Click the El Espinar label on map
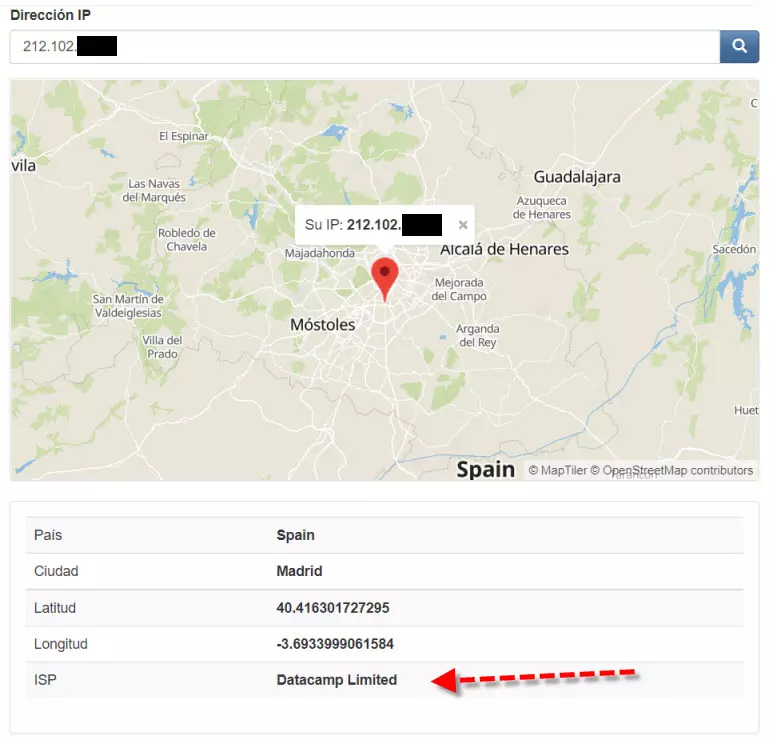Image resolution: width=773 pixels, height=740 pixels. (x=184, y=136)
